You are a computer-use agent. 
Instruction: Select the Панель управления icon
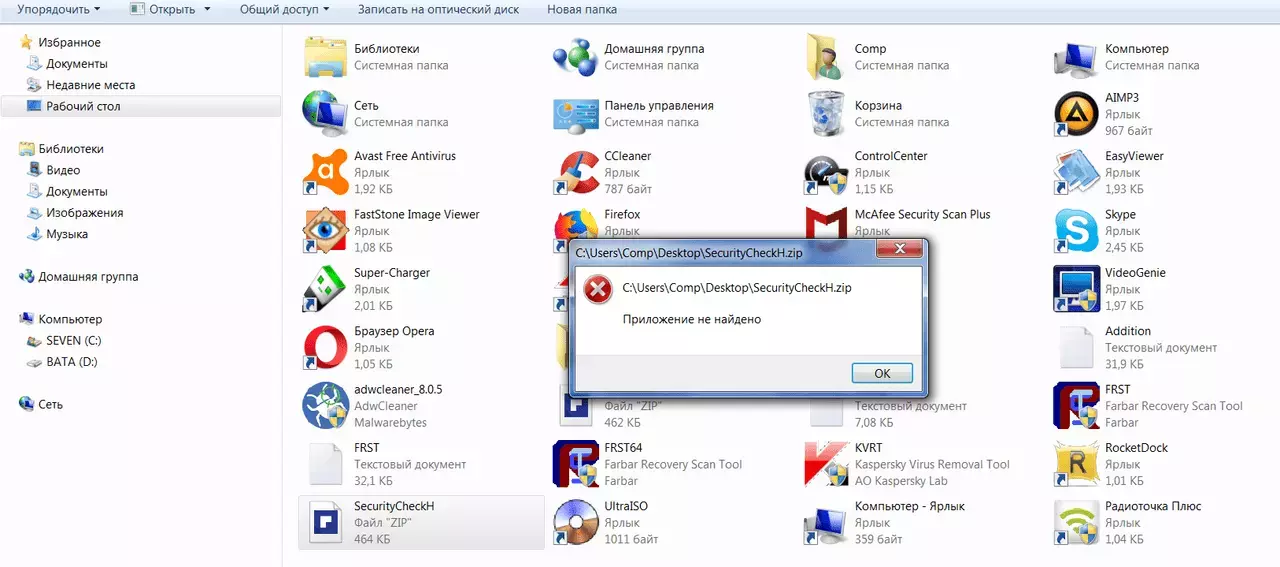click(x=575, y=115)
